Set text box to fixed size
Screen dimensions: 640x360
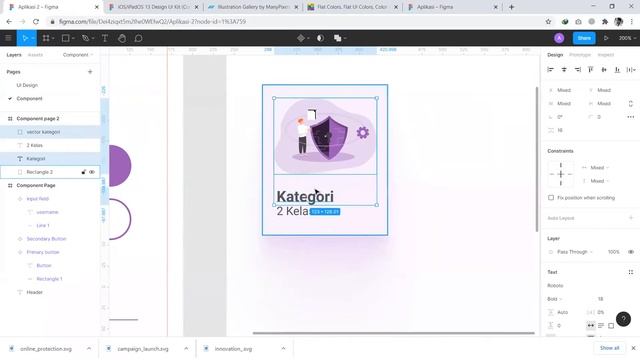pyautogui.click(x=611, y=325)
